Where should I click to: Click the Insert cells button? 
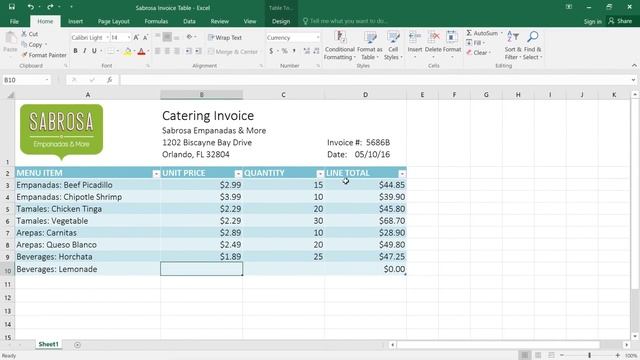coord(415,44)
